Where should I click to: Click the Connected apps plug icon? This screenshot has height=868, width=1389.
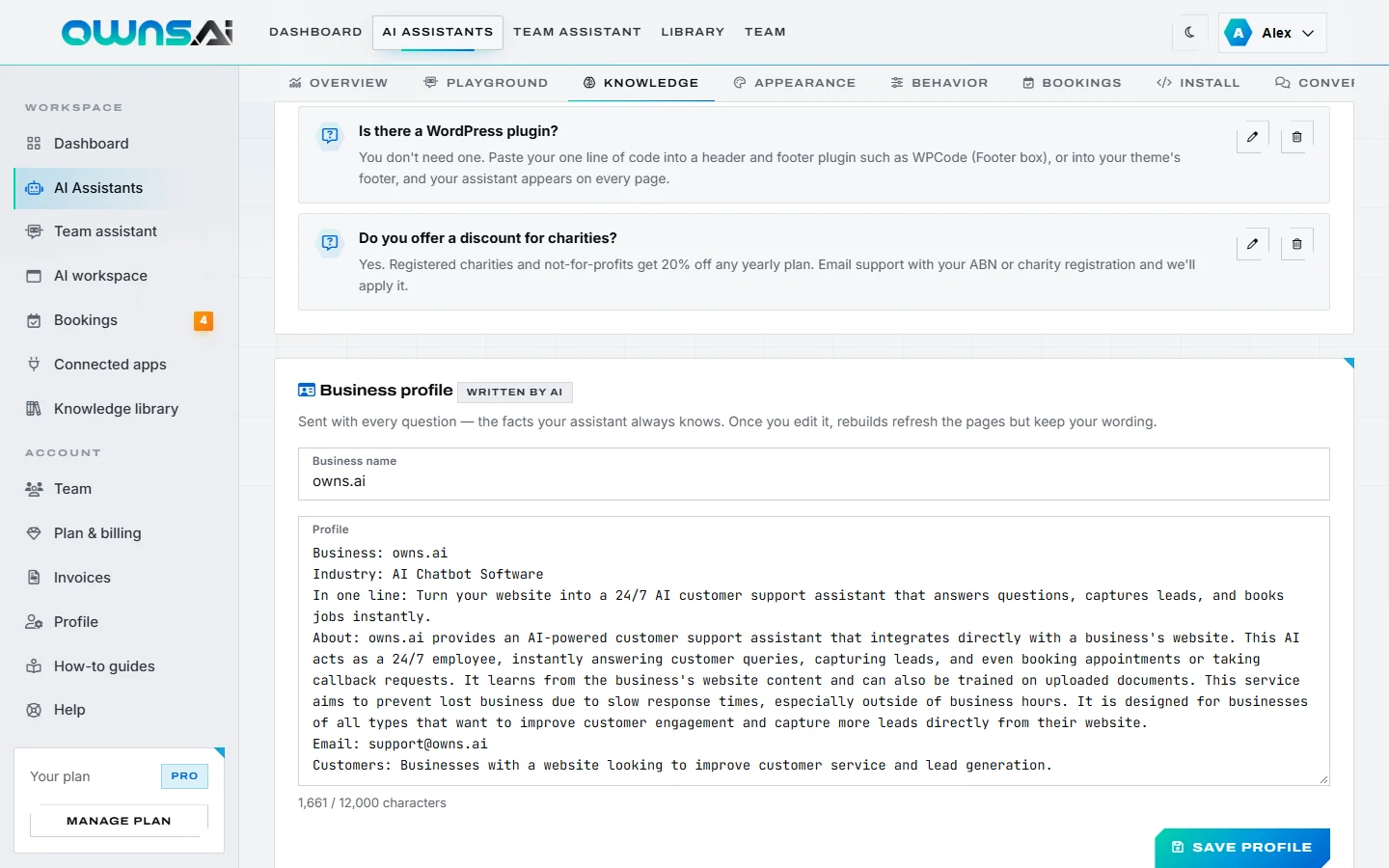pos(34,365)
